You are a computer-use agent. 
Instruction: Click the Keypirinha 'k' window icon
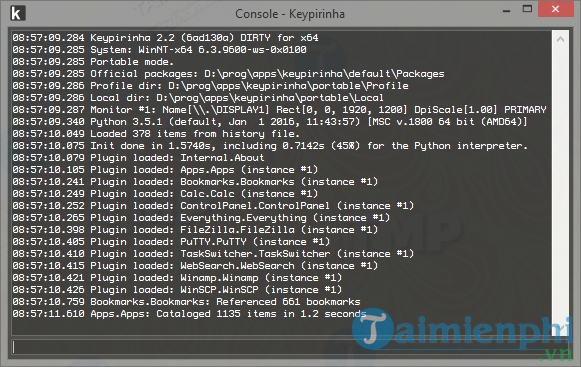coord(18,13)
